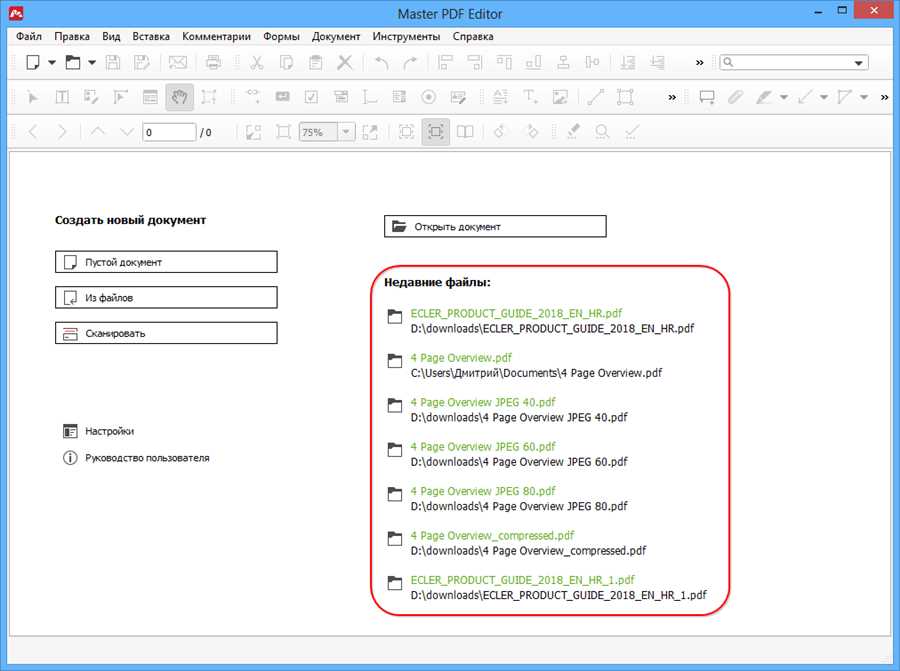Click the Insert Image tool icon
The width and height of the screenshot is (900, 671).
[560, 97]
